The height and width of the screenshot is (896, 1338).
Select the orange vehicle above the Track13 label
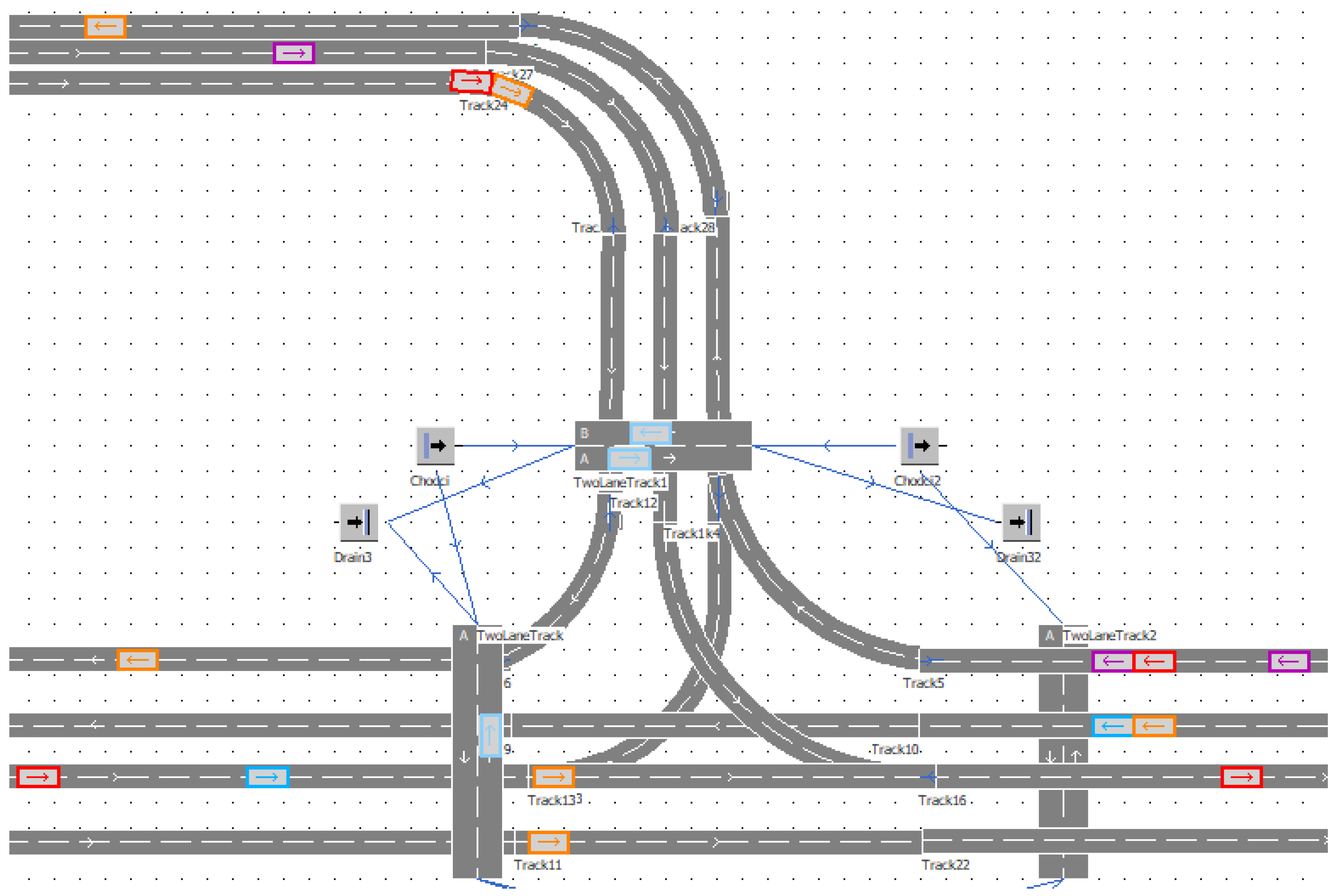pyautogui.click(x=553, y=776)
